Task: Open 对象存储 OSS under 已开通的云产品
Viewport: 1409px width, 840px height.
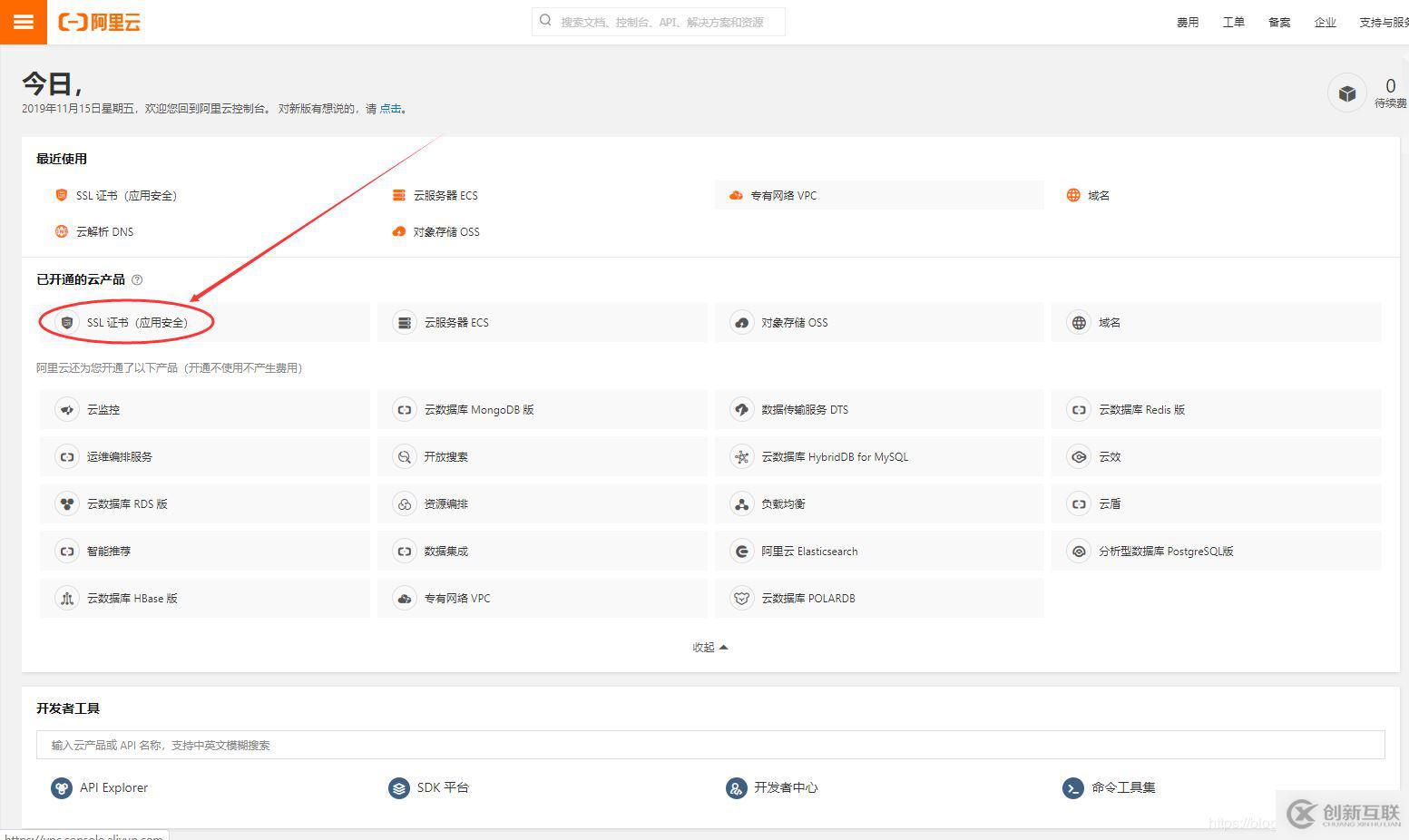Action: pos(879,323)
